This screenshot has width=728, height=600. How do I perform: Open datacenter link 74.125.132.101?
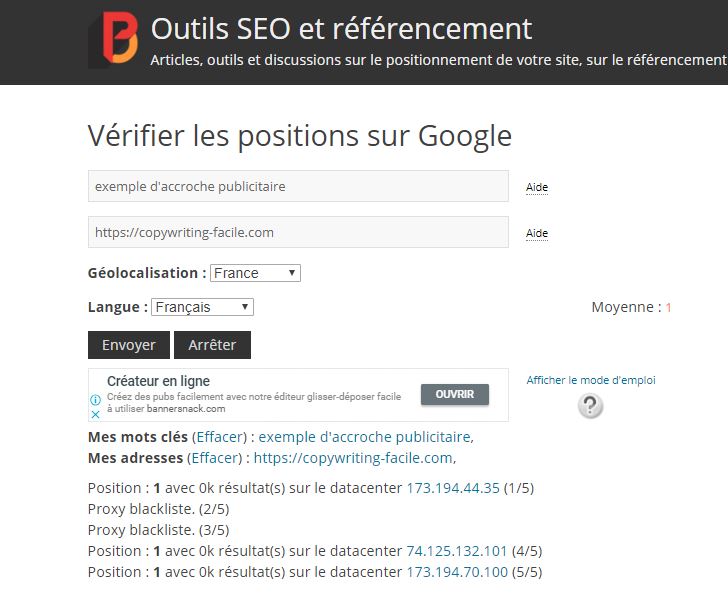click(x=456, y=551)
